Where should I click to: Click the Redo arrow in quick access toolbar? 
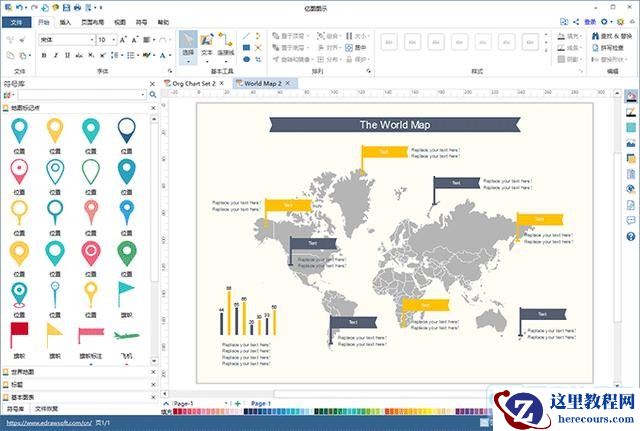tap(34, 7)
